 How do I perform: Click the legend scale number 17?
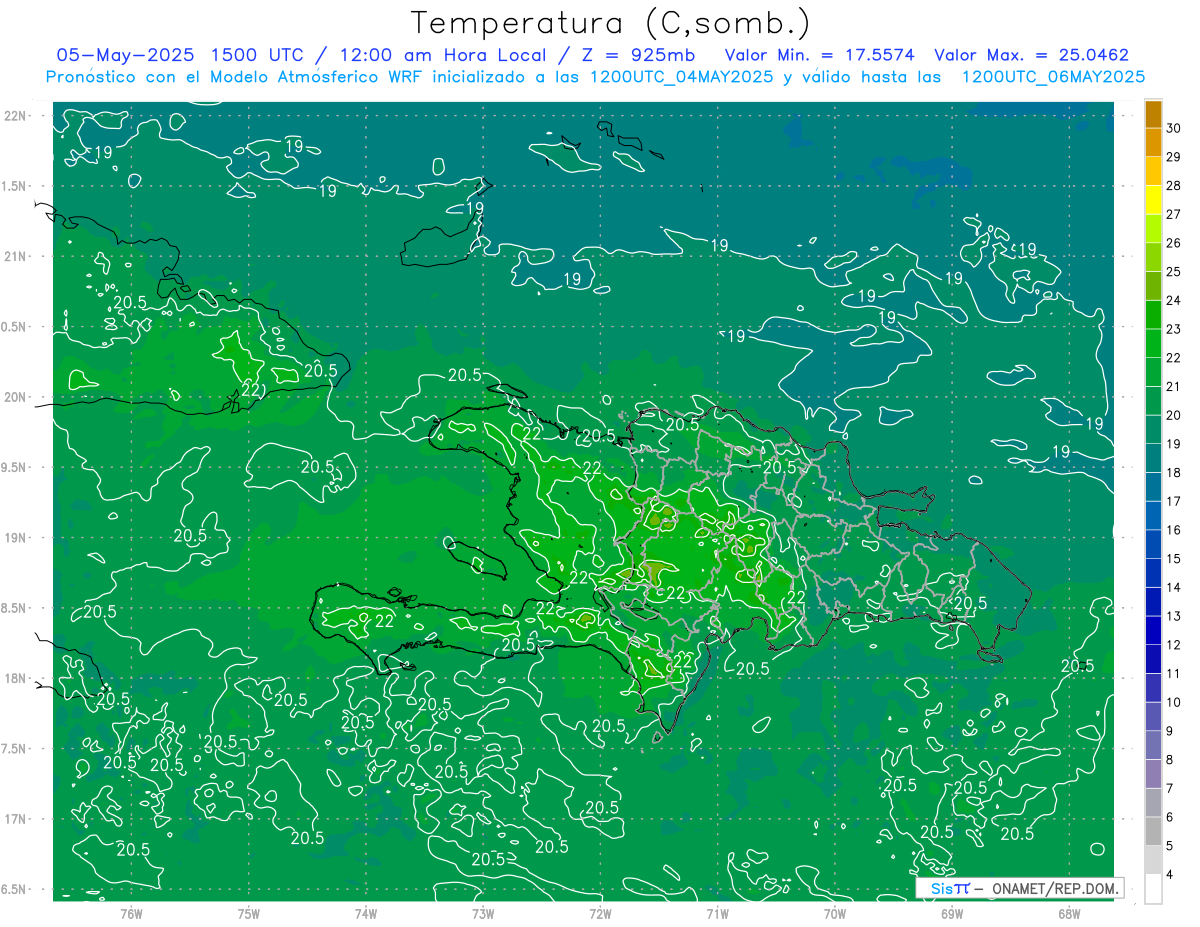(x=1173, y=501)
